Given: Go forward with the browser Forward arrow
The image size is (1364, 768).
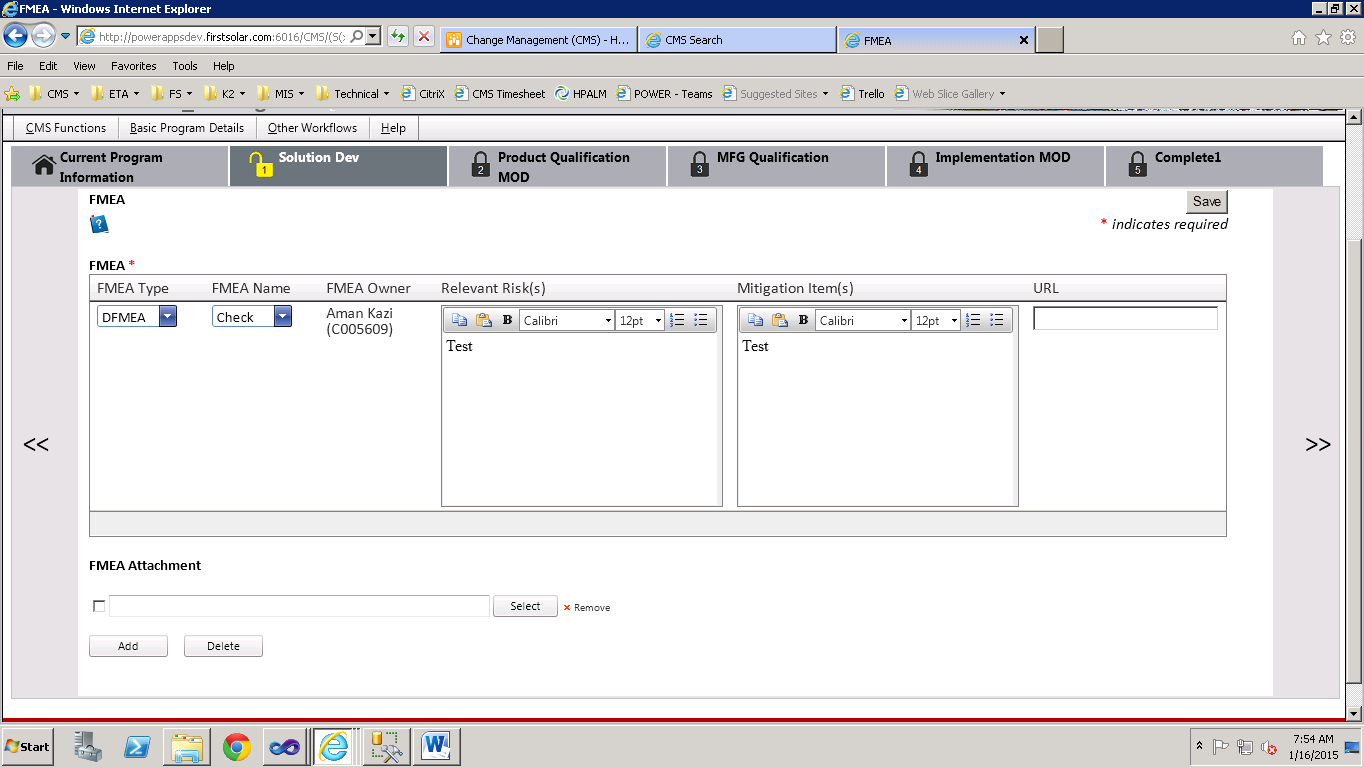Looking at the screenshot, I should (x=43, y=37).
